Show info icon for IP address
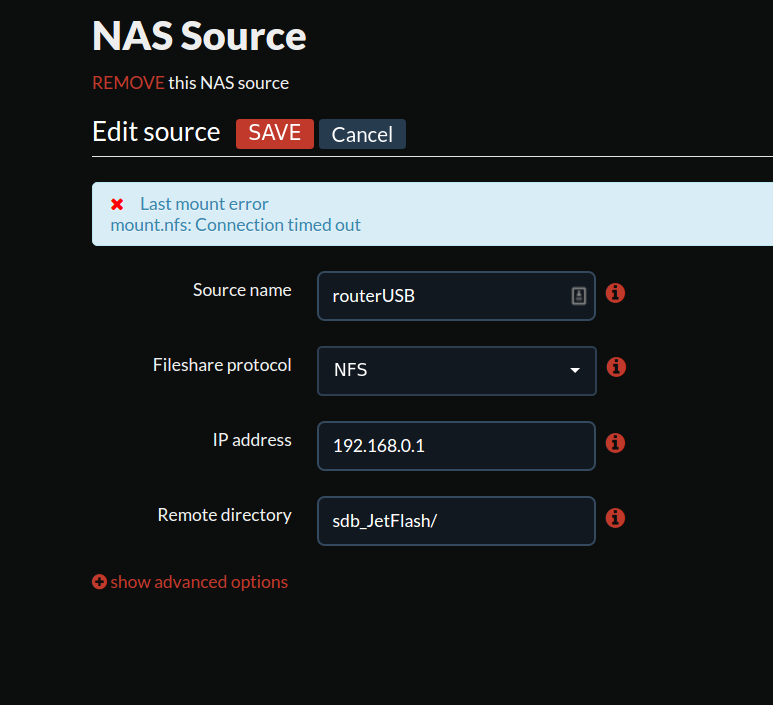 pyautogui.click(x=615, y=443)
